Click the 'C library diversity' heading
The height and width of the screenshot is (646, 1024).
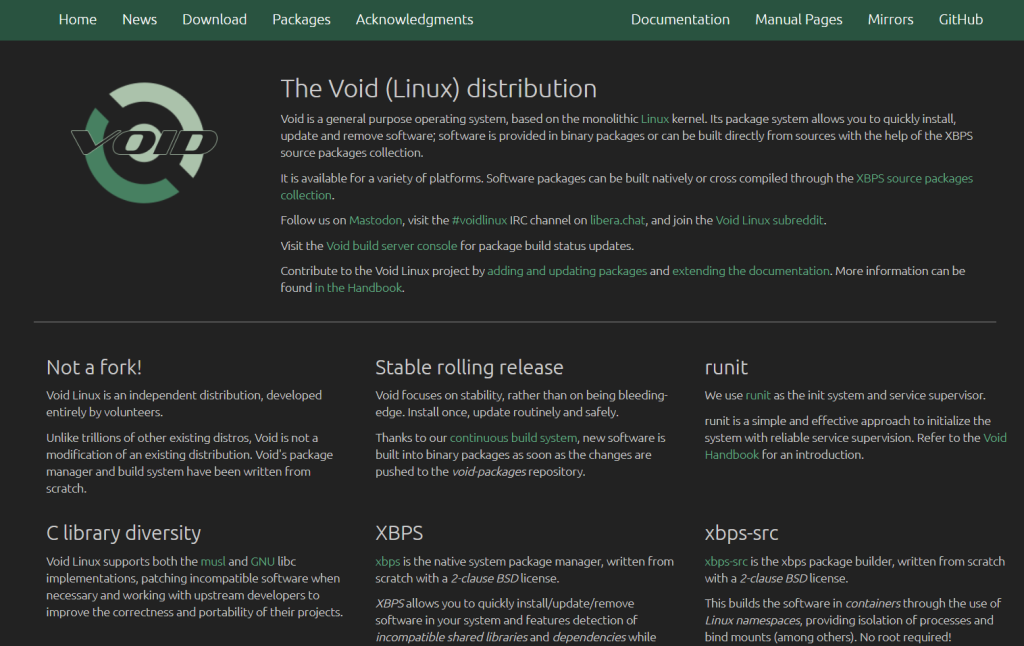coord(123,533)
